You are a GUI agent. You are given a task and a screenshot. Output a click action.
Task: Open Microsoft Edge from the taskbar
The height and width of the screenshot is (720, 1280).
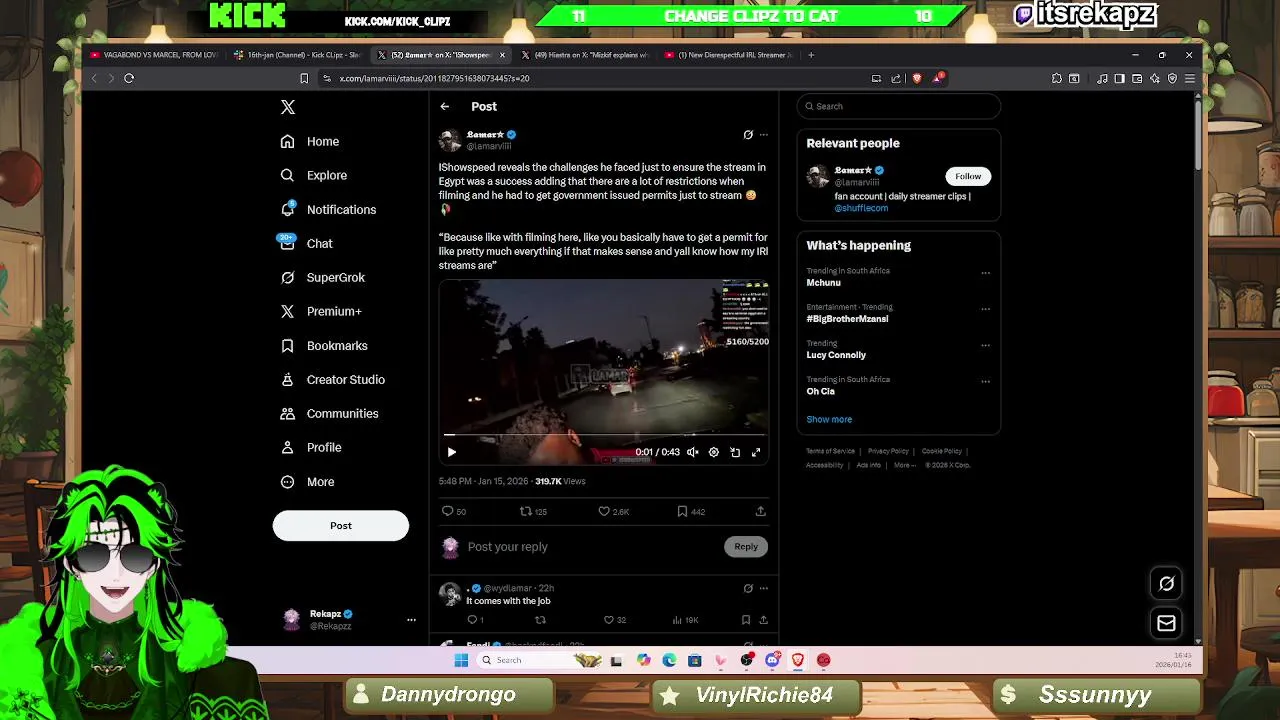pyautogui.click(x=669, y=660)
